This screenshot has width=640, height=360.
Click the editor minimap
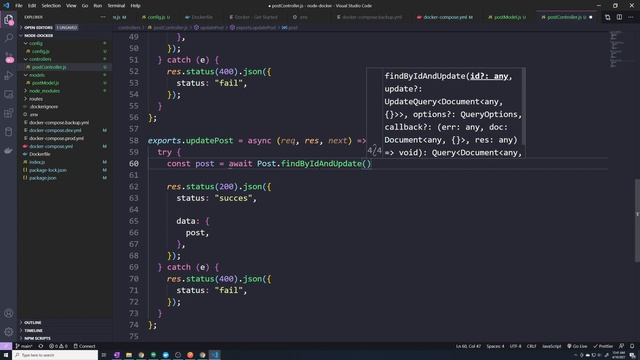[x=616, y=49]
